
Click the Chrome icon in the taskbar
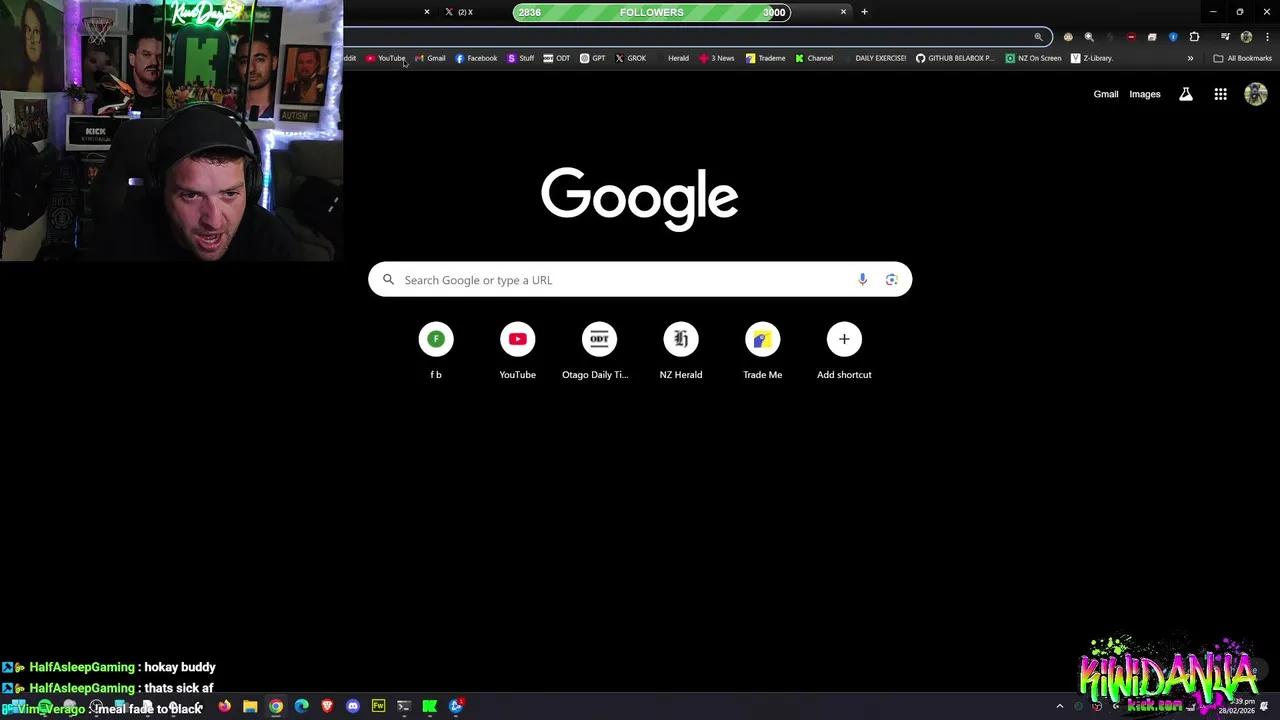pyautogui.click(x=276, y=706)
